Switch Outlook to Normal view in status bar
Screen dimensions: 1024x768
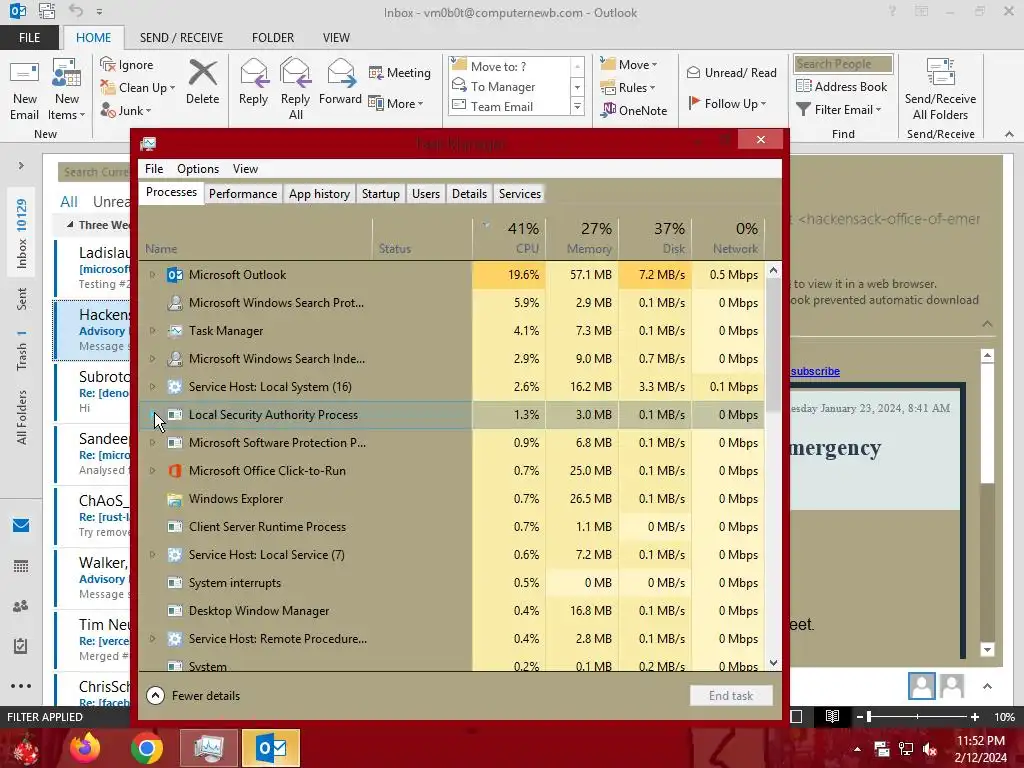pyautogui.click(x=796, y=716)
